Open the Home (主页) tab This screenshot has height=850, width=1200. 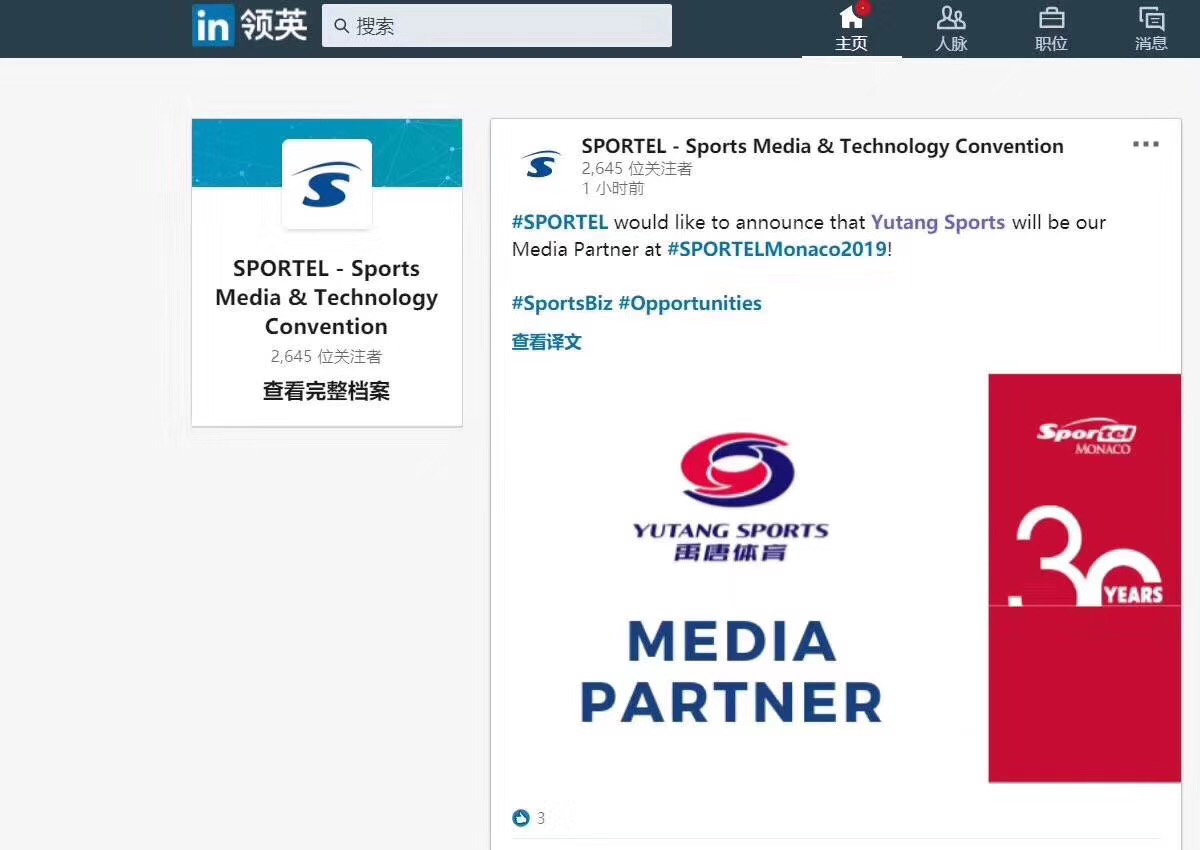pyautogui.click(x=851, y=28)
